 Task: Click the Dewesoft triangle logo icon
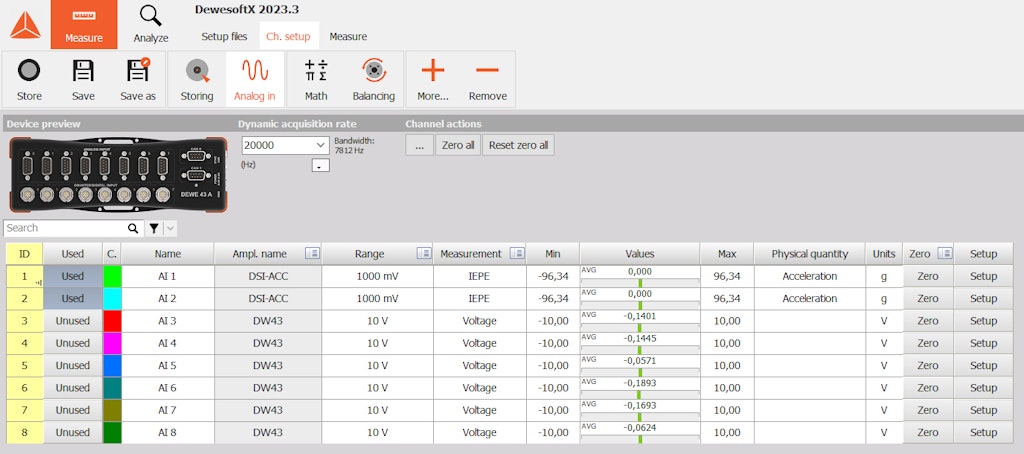pyautogui.click(x=25, y=25)
